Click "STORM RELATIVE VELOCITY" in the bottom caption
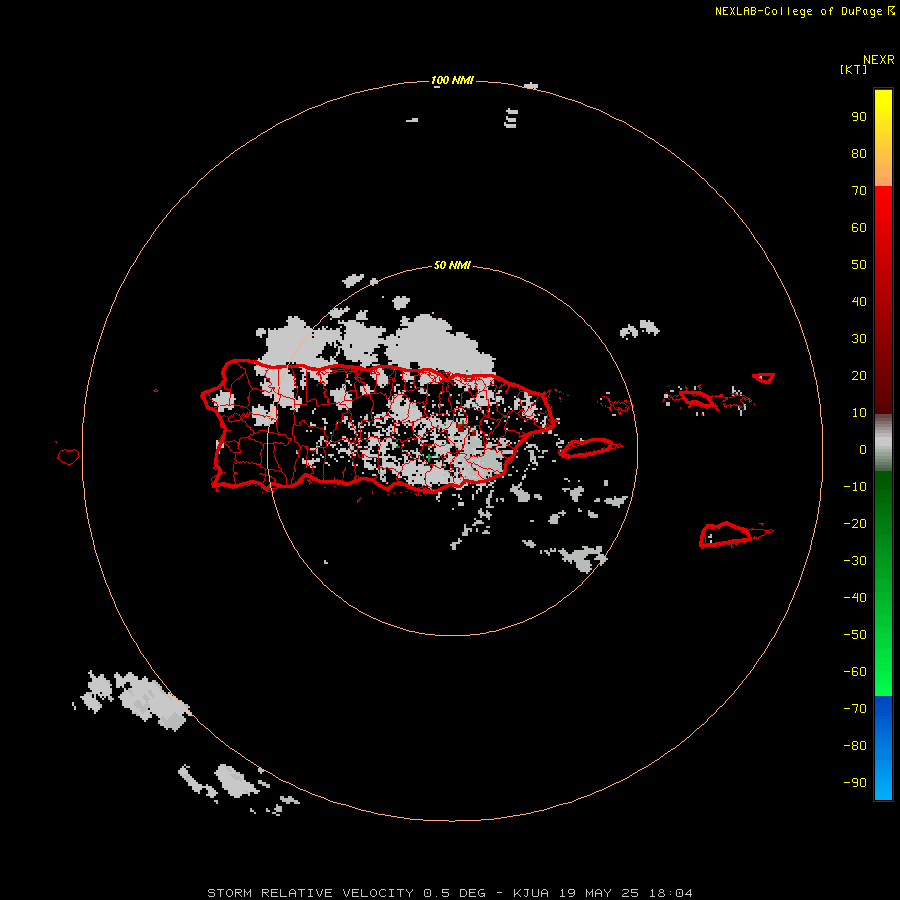900x900 pixels. 310,893
